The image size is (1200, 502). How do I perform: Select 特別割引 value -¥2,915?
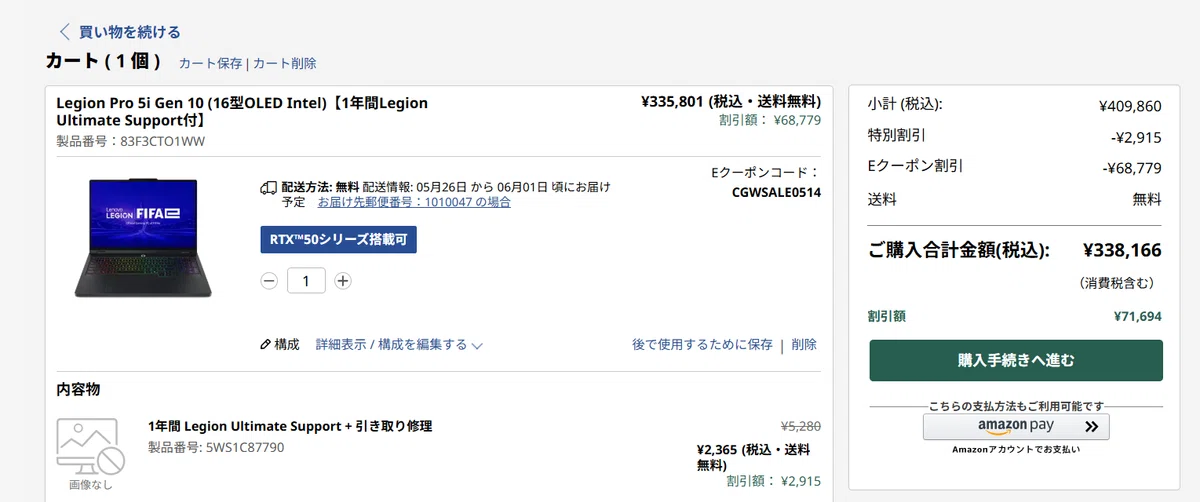(1136, 137)
